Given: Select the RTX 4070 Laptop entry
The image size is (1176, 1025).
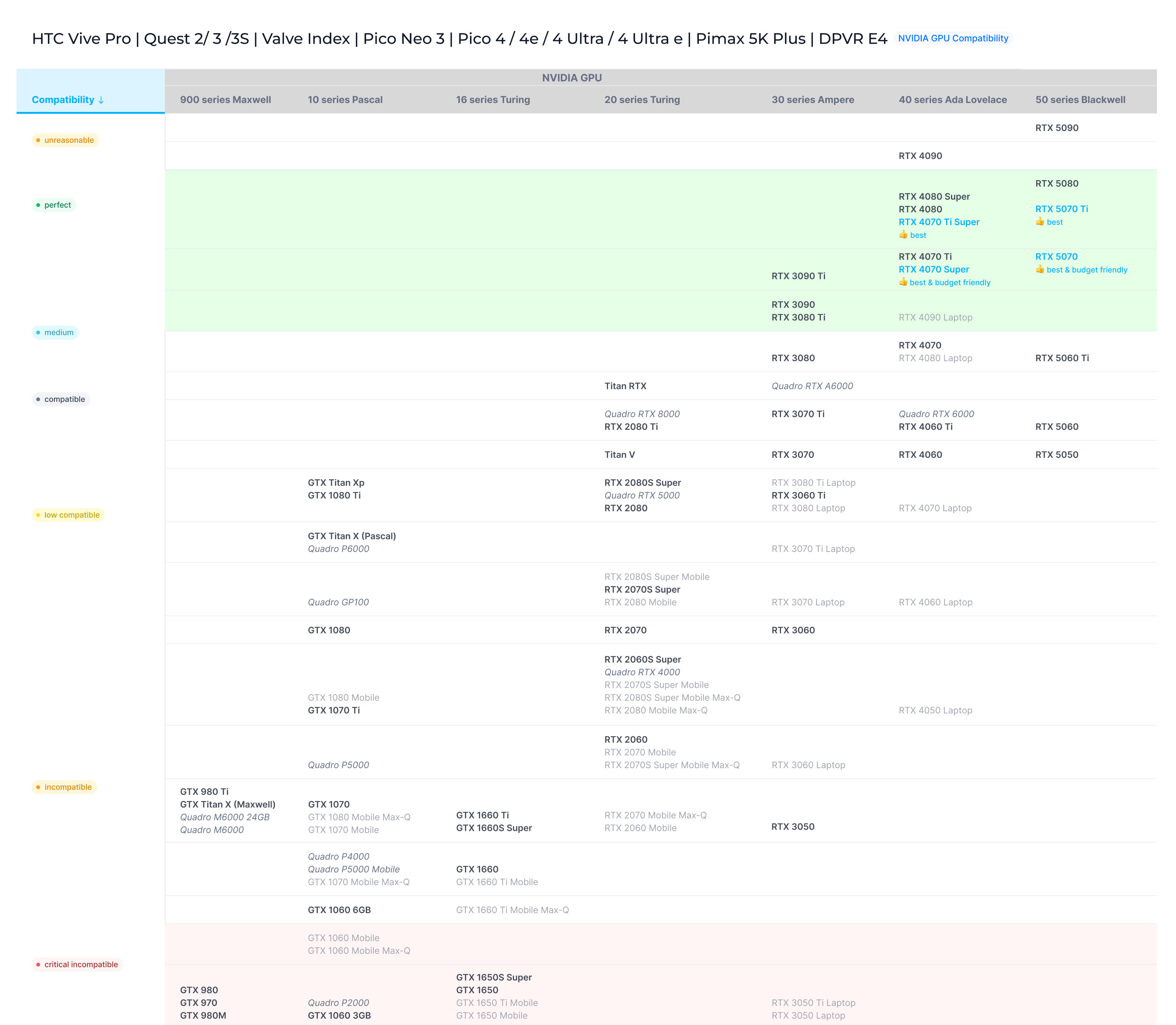Looking at the screenshot, I should [x=935, y=508].
